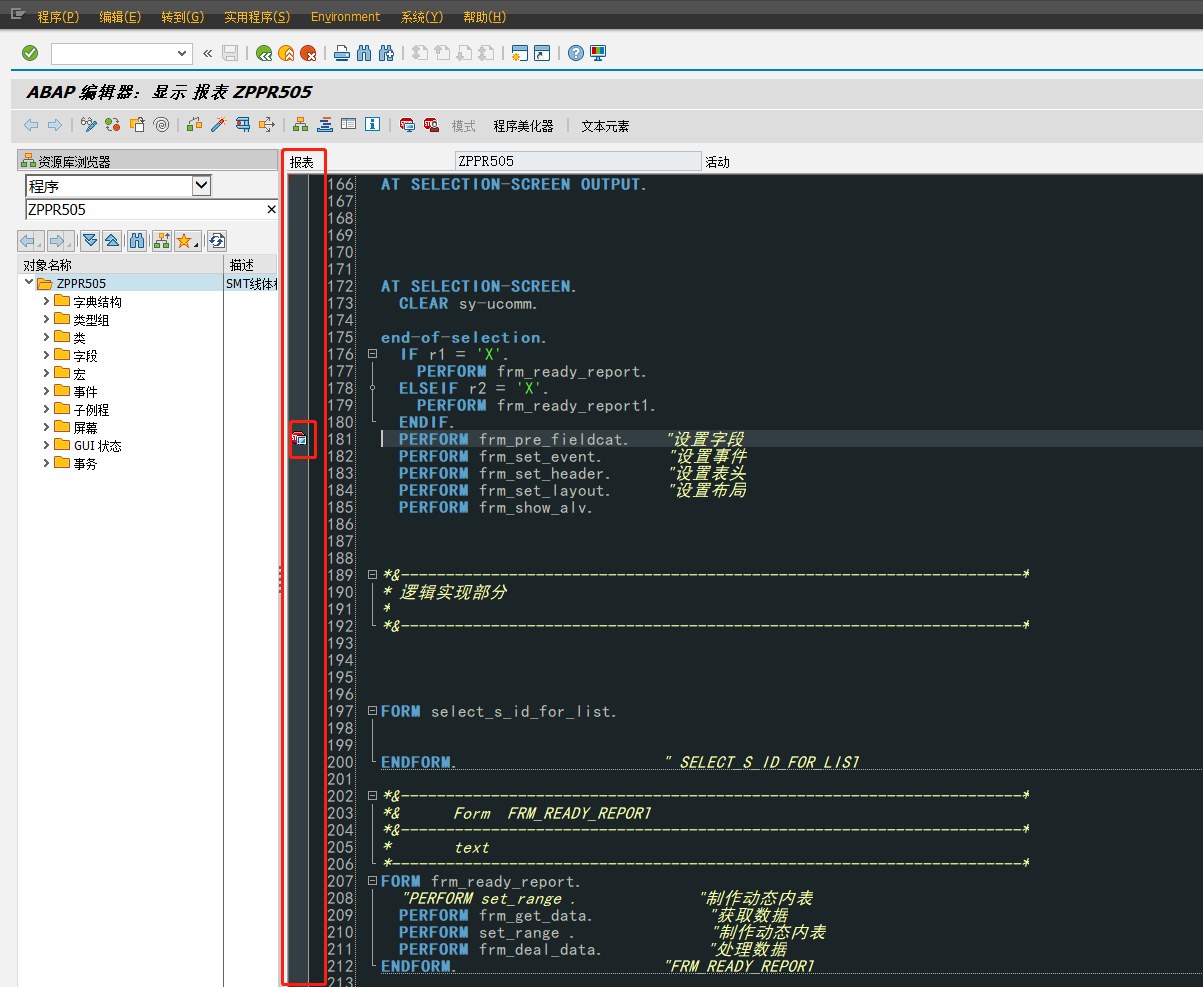Image resolution: width=1203 pixels, height=987 pixels.
Task: Click the 程序美化器 button
Action: pyautogui.click(x=523, y=126)
